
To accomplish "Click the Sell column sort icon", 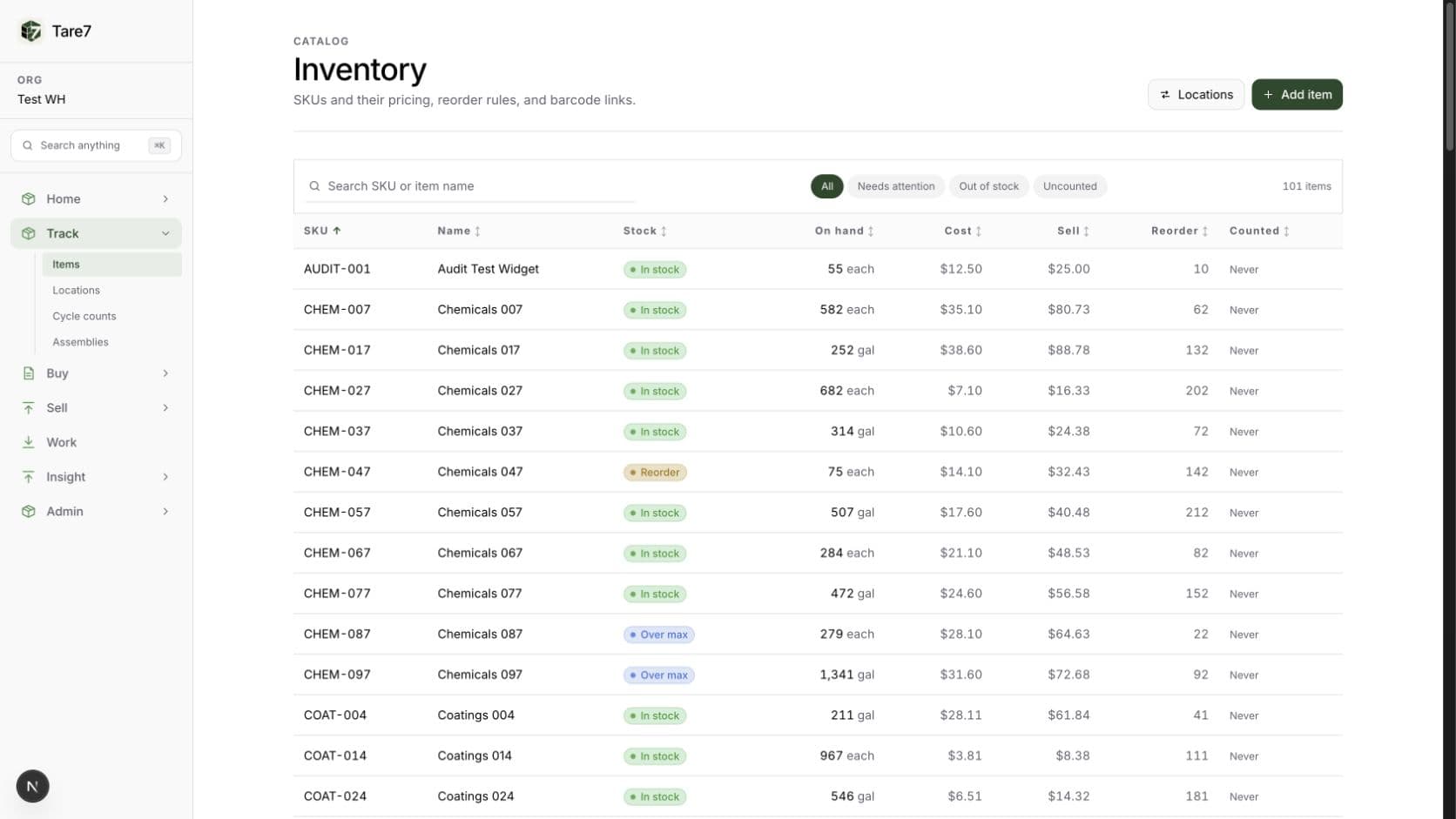I will 1086,232.
